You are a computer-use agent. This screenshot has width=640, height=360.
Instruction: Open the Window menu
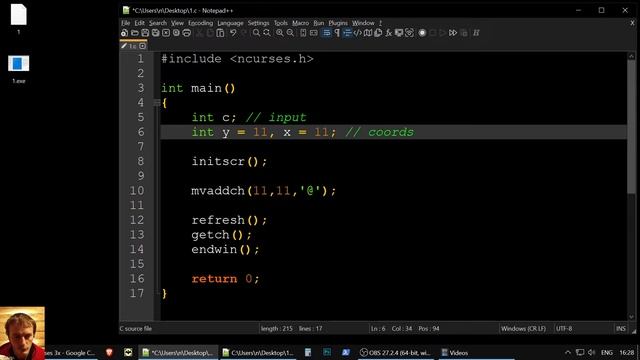[x=363, y=23]
